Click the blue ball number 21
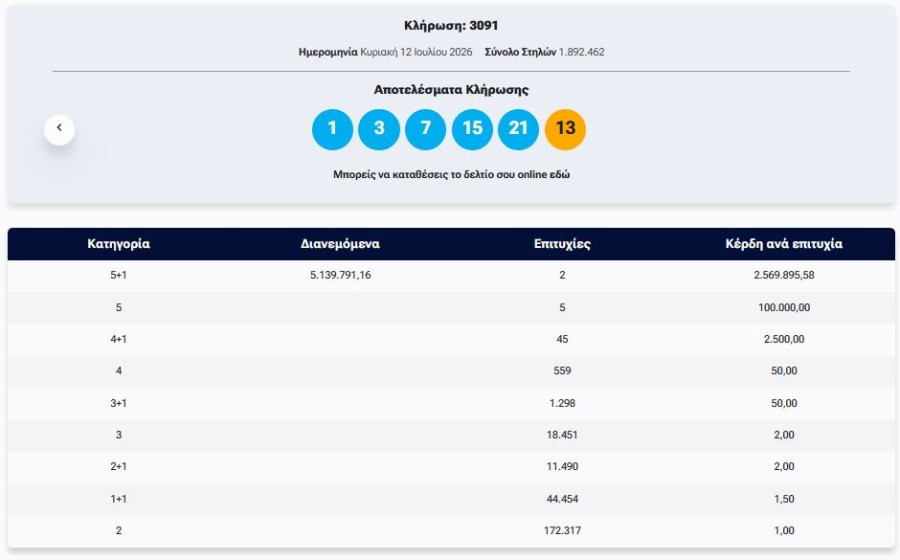This screenshot has width=900, height=560. point(518,129)
